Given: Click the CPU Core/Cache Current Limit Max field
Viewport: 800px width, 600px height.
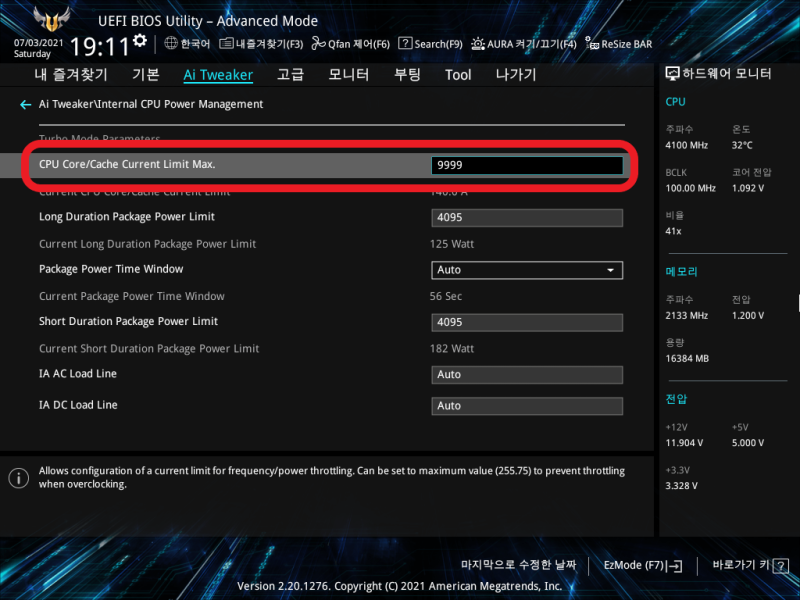Looking at the screenshot, I should point(527,165).
